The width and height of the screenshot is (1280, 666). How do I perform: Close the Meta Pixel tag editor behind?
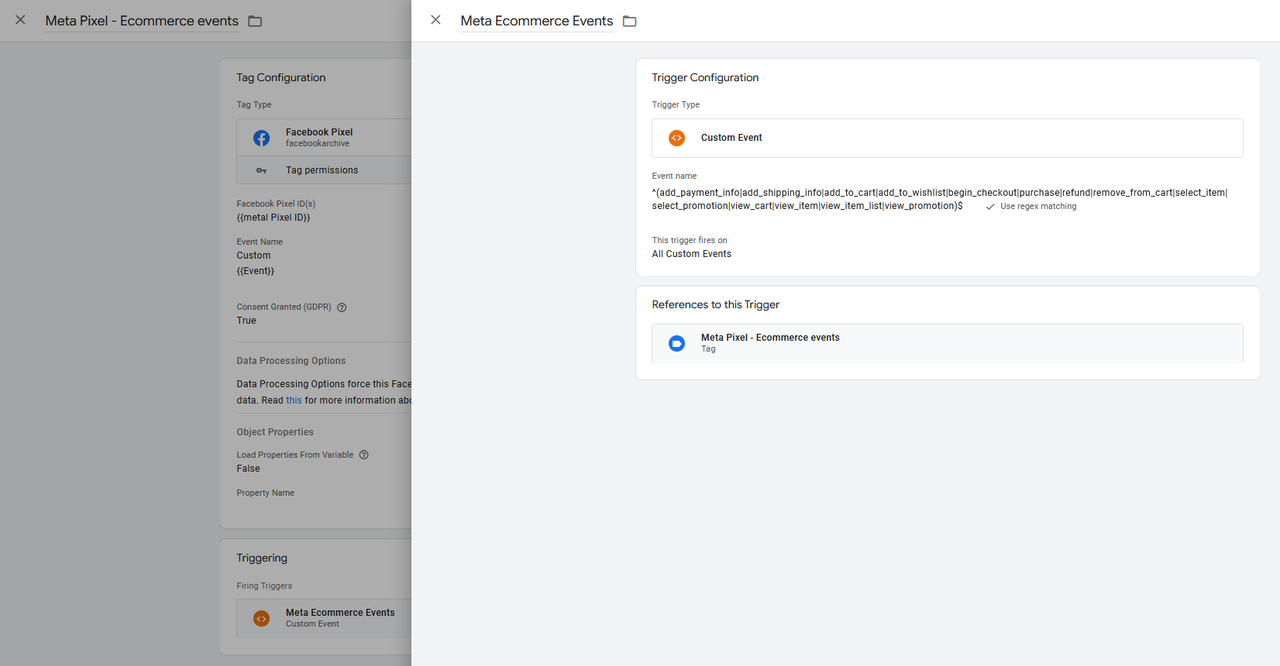(x=20, y=20)
